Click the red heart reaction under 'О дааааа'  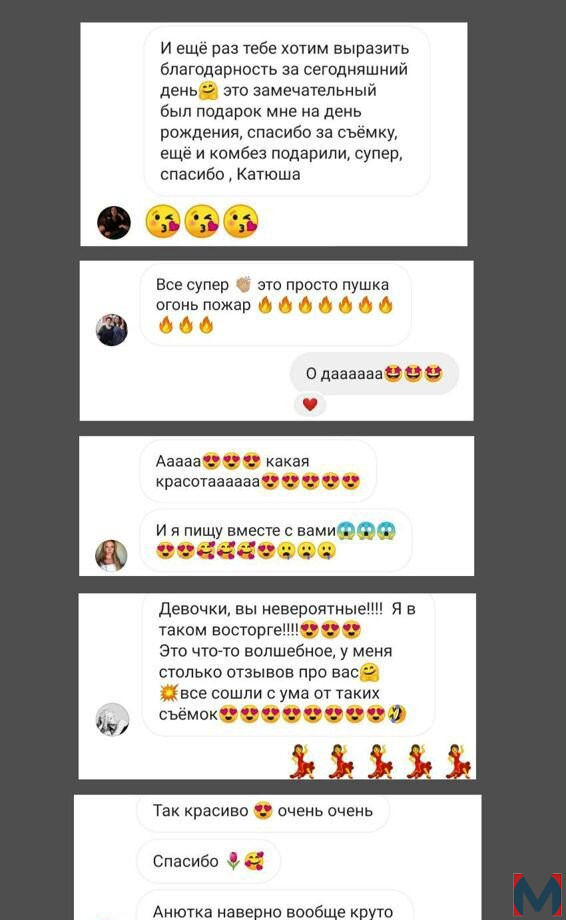pos(310,404)
